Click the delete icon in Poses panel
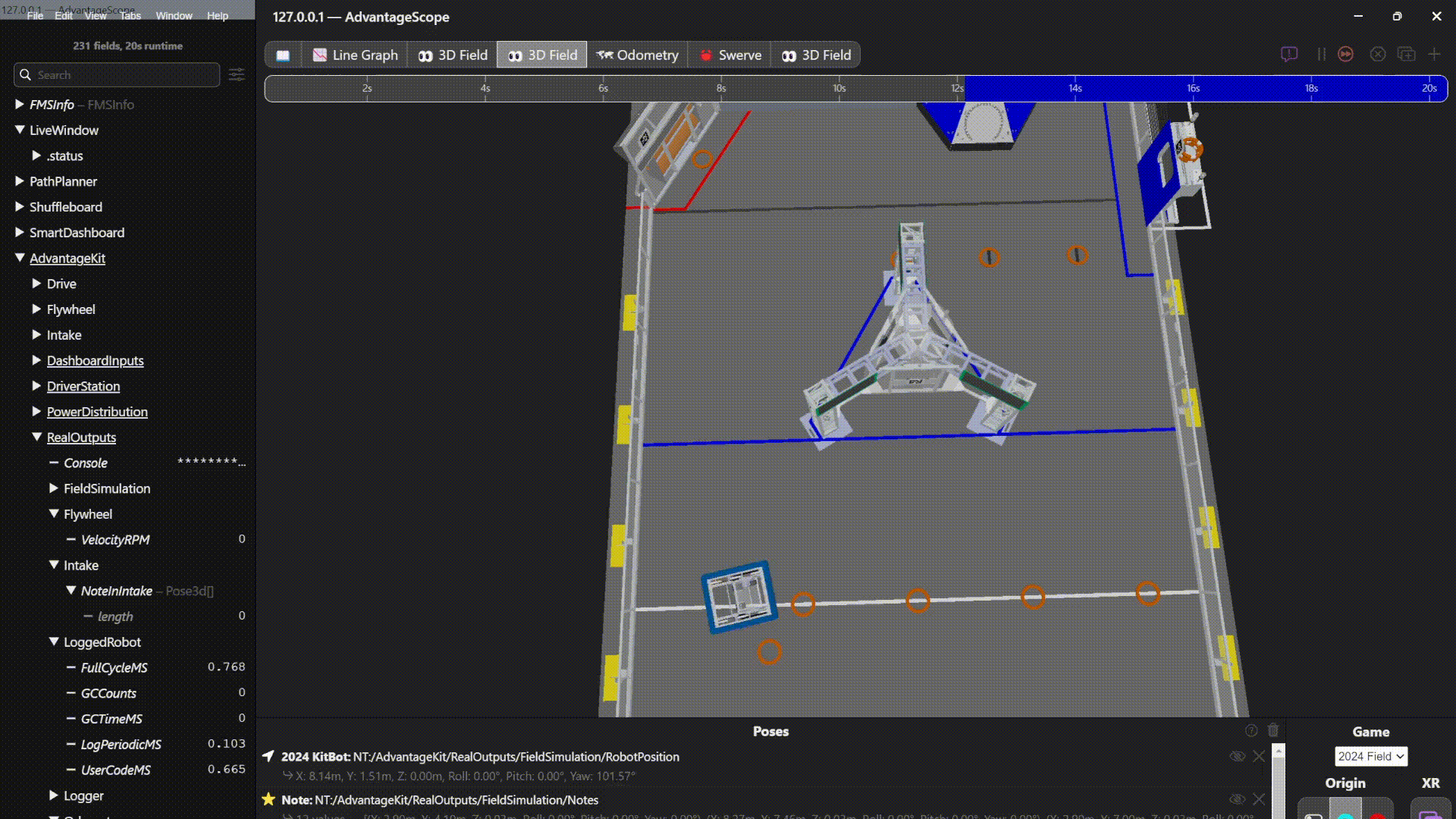Image resolution: width=1456 pixels, height=819 pixels. click(1272, 730)
